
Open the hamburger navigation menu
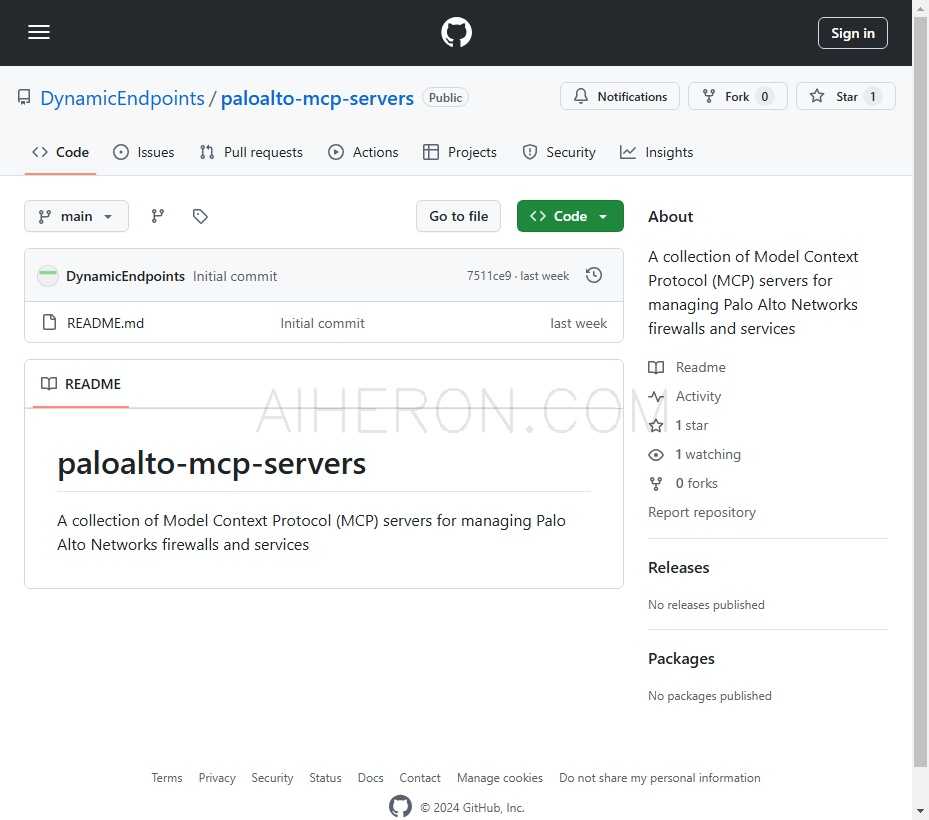coord(39,33)
